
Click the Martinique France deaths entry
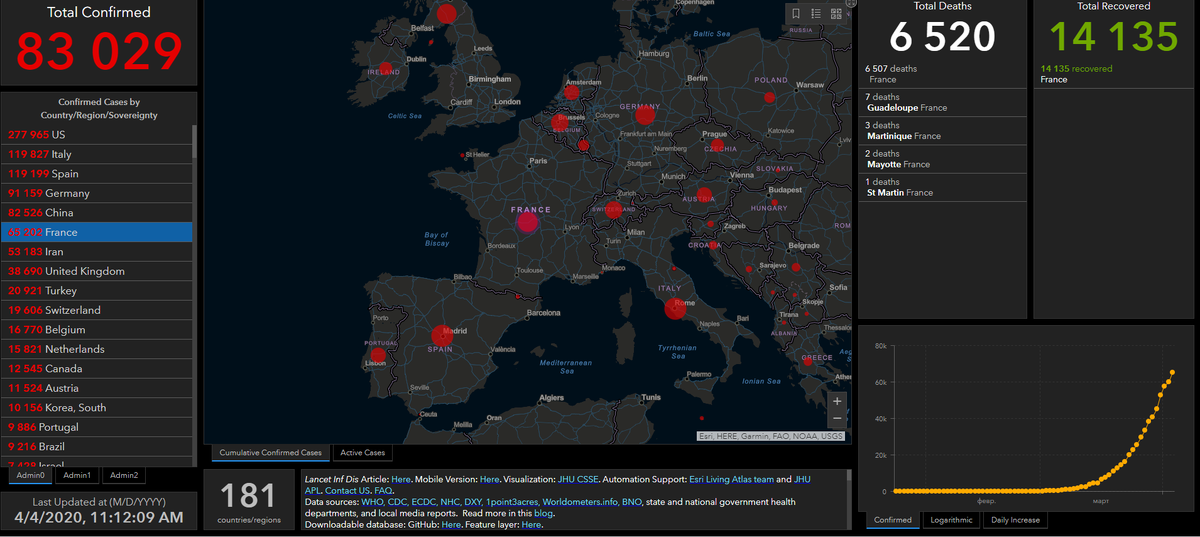tap(944, 131)
